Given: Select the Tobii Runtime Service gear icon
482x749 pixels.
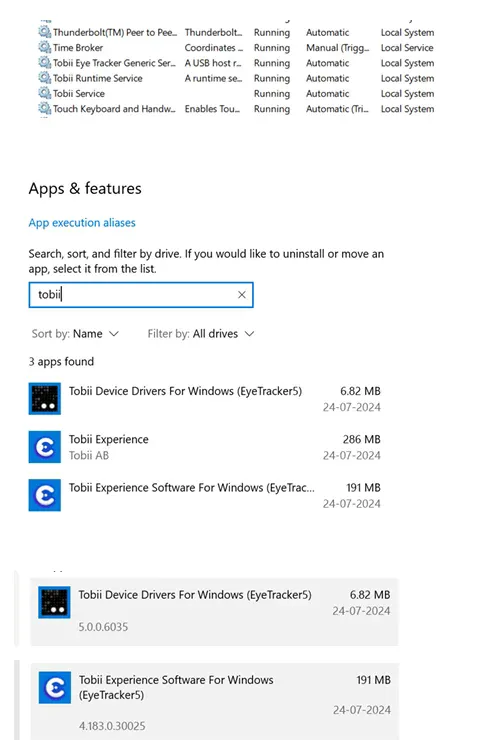Looking at the screenshot, I should tap(44, 78).
